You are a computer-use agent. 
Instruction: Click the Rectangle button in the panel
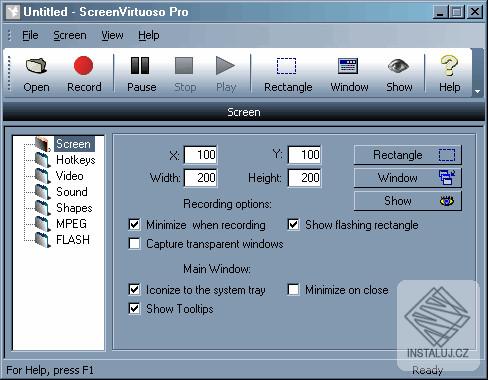(x=408, y=155)
